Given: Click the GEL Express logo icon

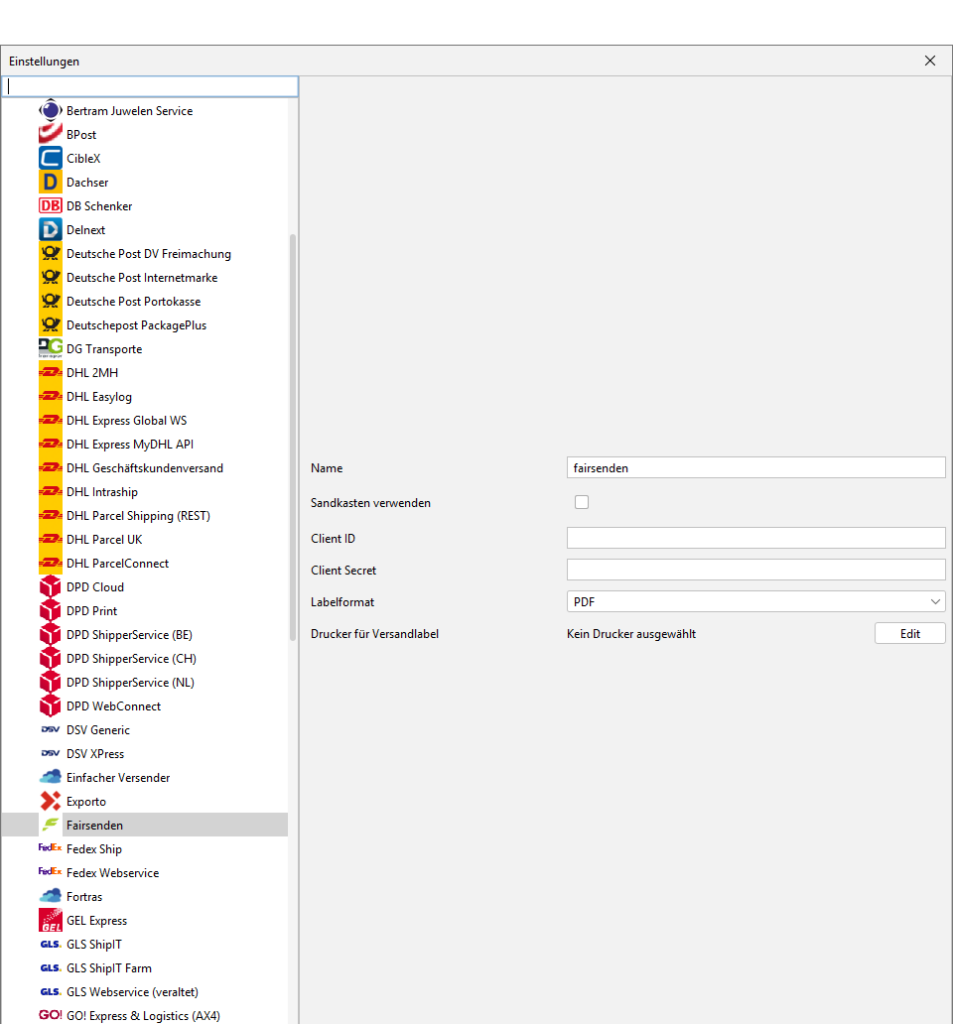Looking at the screenshot, I should tap(50, 921).
